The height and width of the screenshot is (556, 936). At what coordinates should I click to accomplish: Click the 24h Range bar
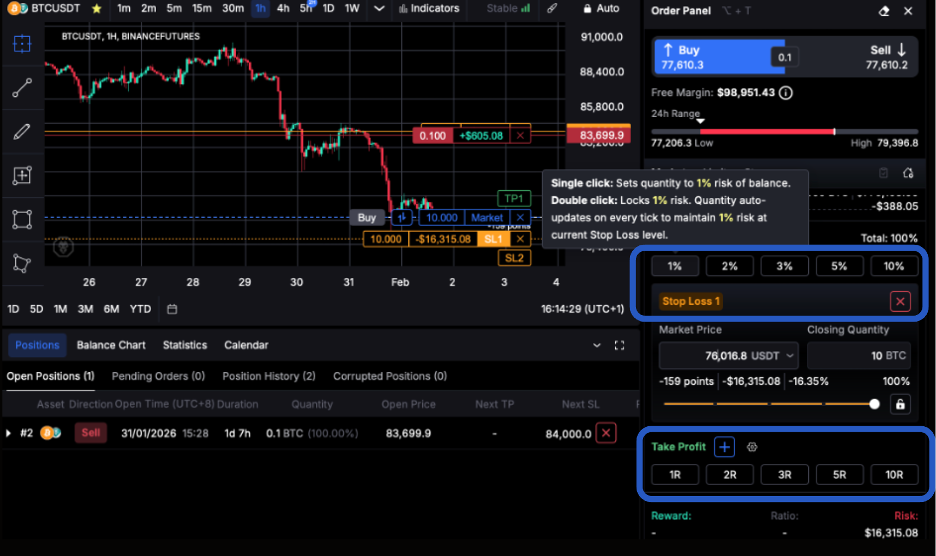(x=784, y=131)
